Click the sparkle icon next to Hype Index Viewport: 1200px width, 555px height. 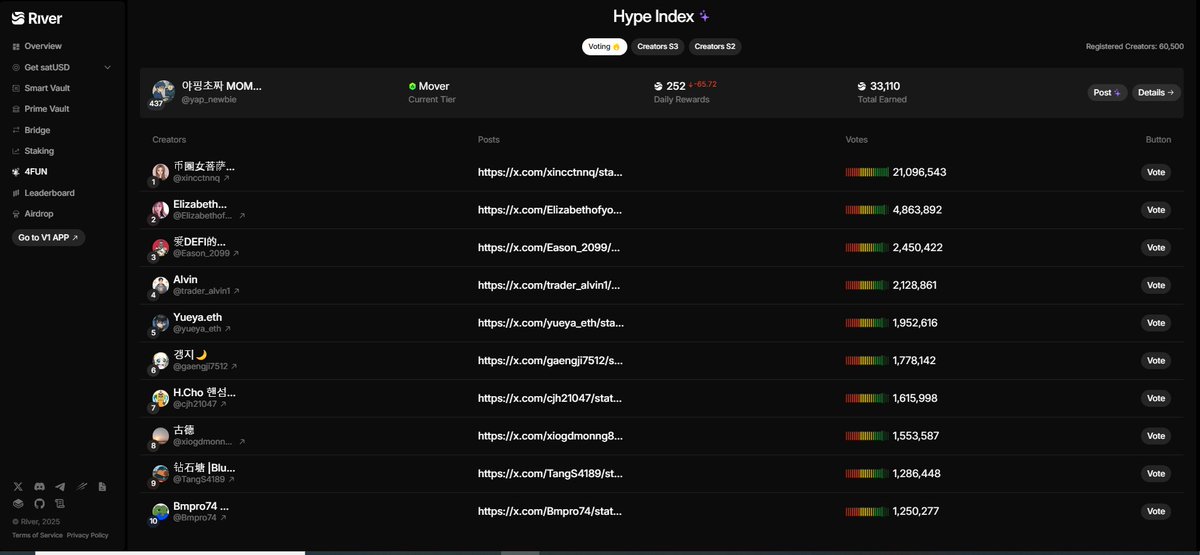(704, 16)
